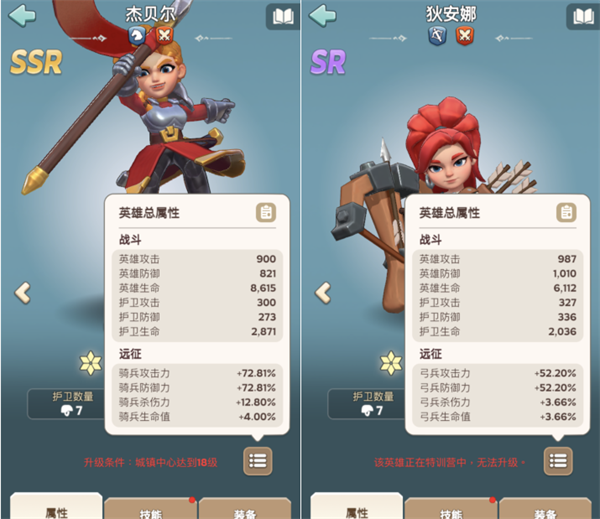Screen dimensions: 600x519
Task: Go to previous hero from 狄安娜 chevron
Action: tap(323, 293)
